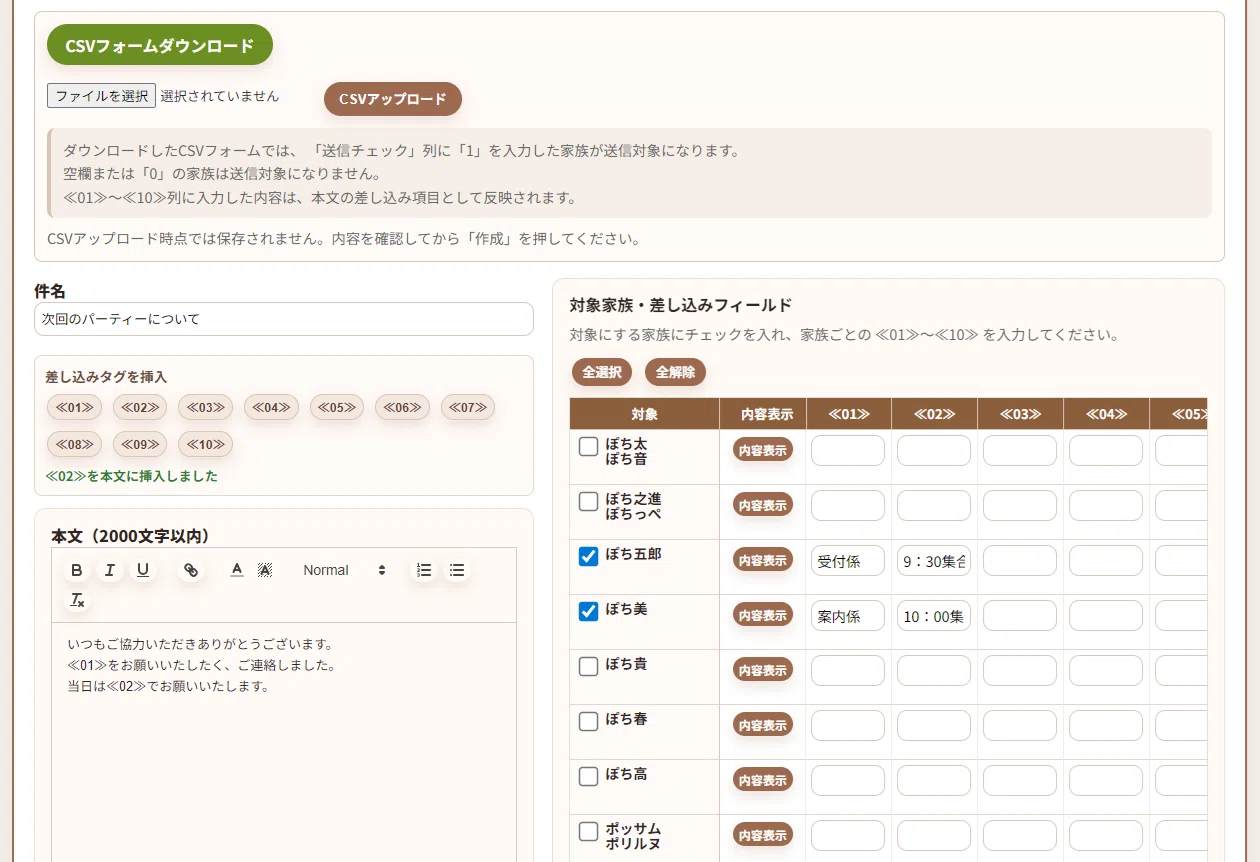Image resolution: width=1260 pixels, height=862 pixels.
Task: Click ≪04≫ field in ぽち美 row
Action: point(1106,615)
